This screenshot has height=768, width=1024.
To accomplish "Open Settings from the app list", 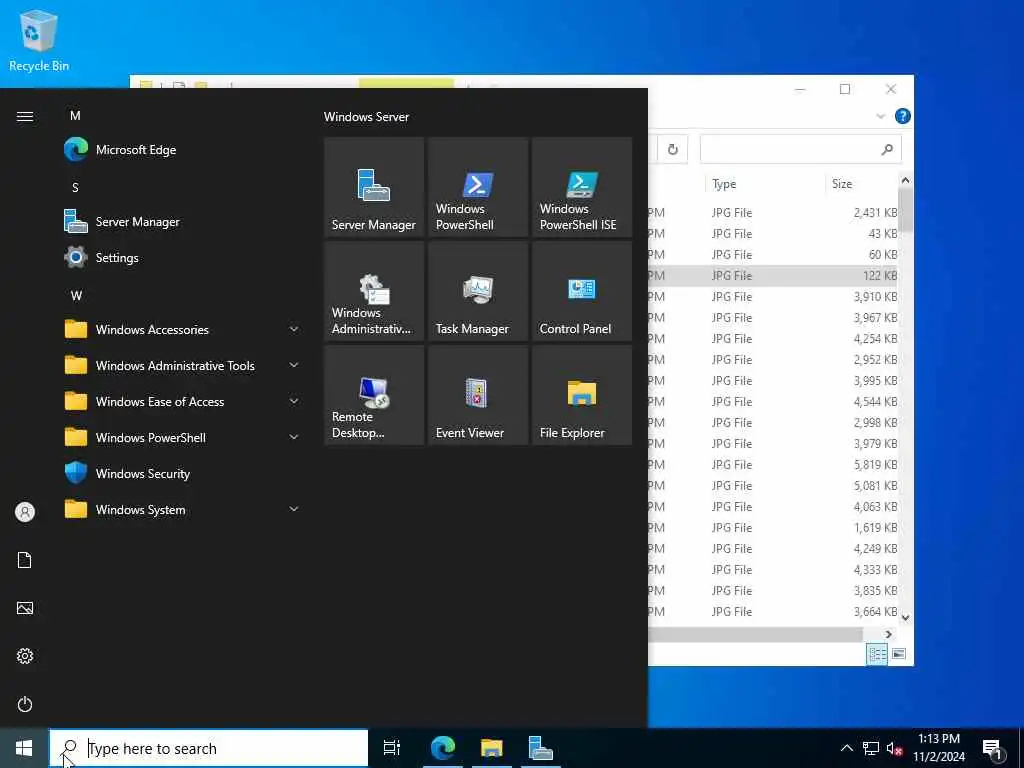I will [183, 257].
